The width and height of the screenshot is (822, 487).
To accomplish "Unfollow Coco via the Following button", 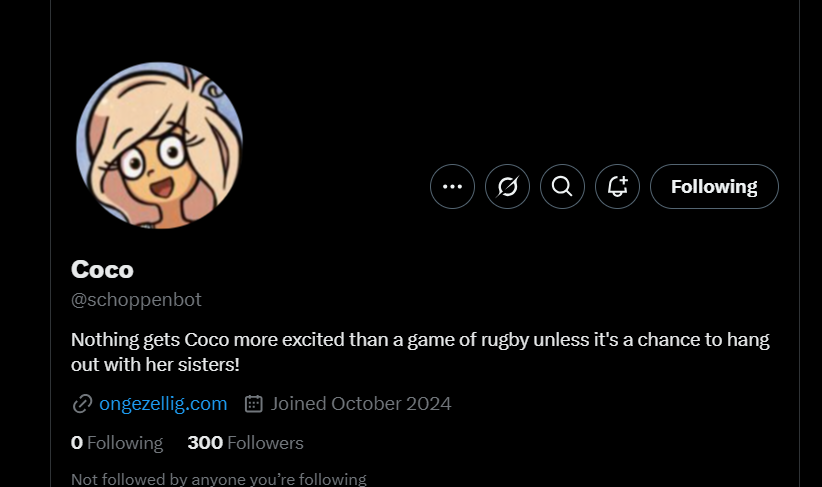I will (x=714, y=186).
